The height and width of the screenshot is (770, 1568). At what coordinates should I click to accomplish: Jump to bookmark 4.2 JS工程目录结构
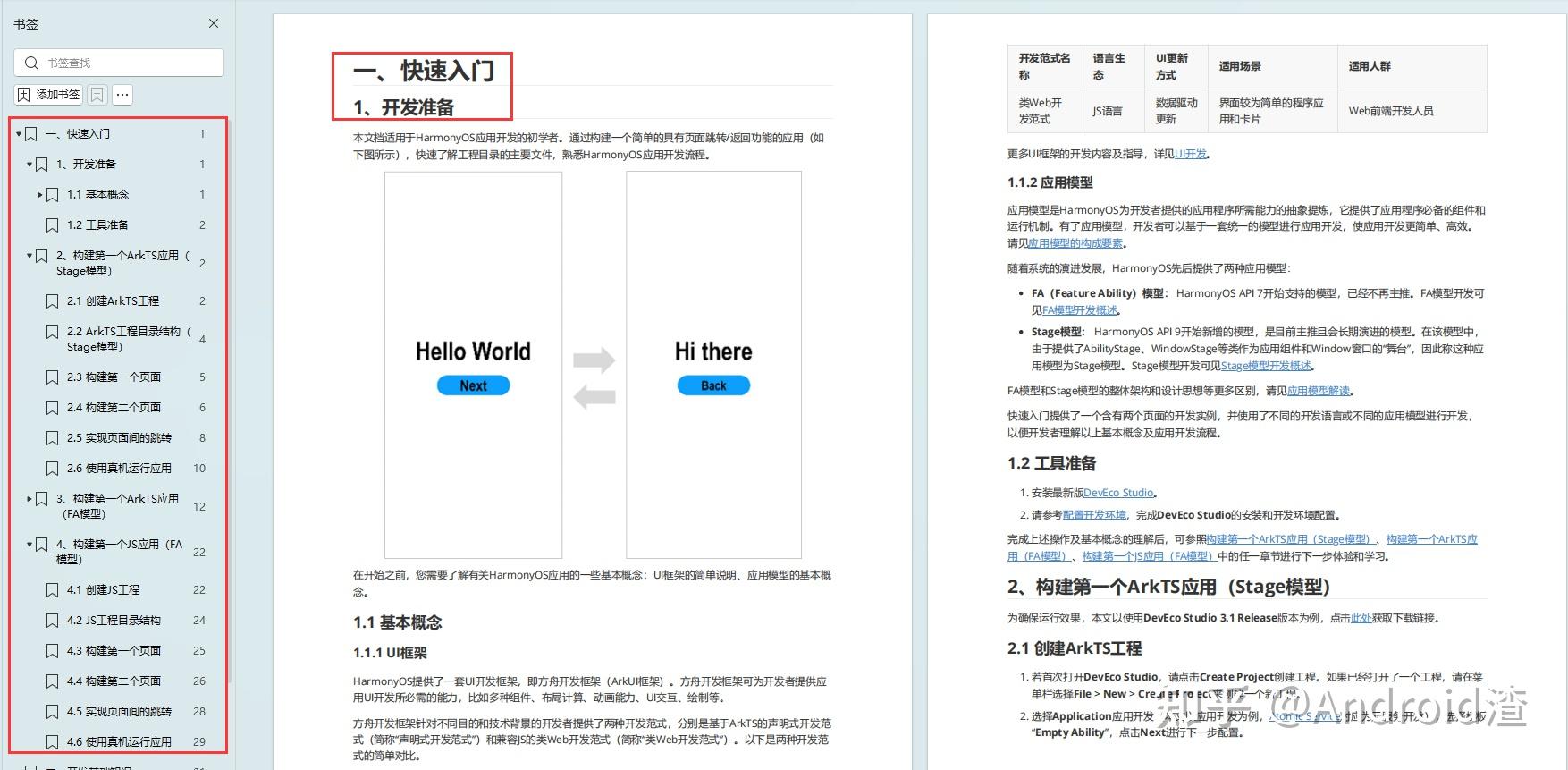[114, 620]
